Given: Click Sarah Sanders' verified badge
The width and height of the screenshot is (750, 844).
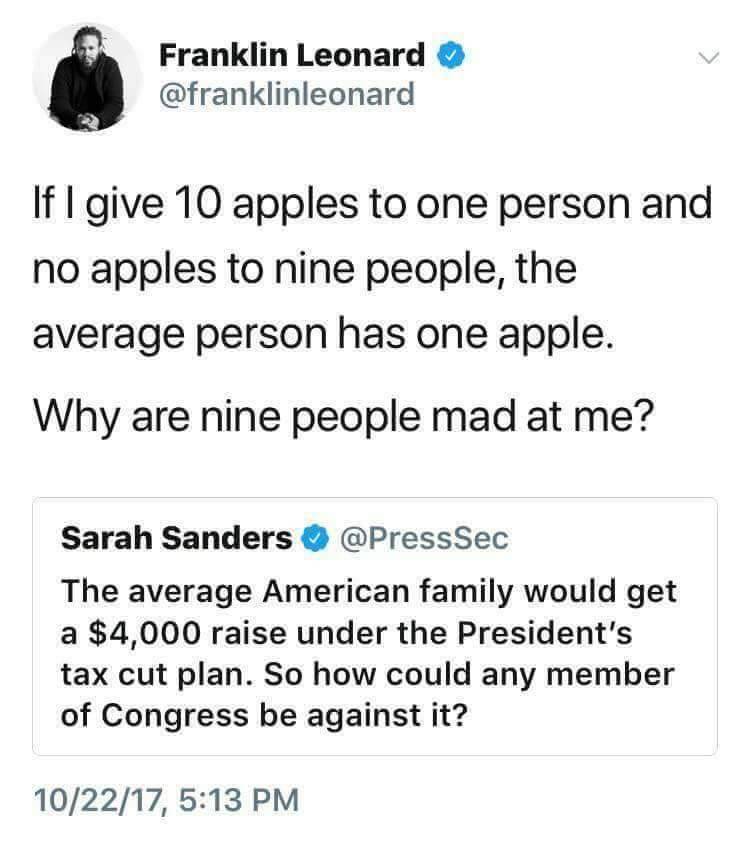Looking at the screenshot, I should pos(317,538).
